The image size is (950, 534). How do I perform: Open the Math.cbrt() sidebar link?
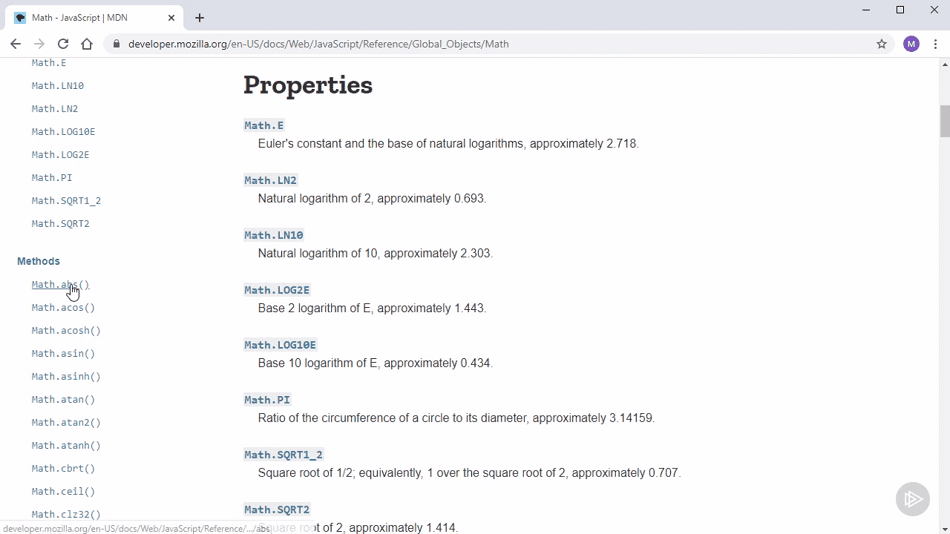tap(63, 469)
